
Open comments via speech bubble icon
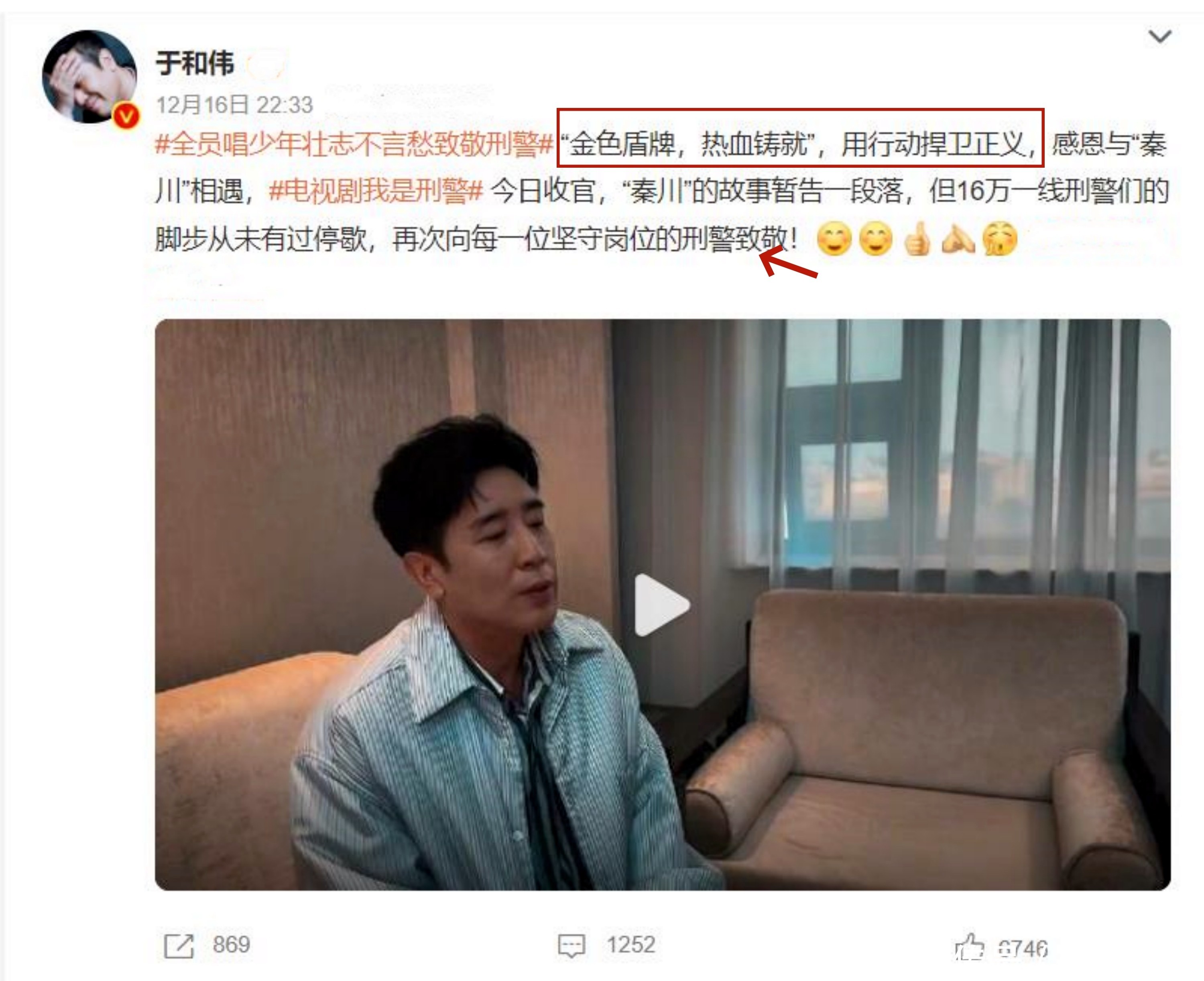pos(571,946)
